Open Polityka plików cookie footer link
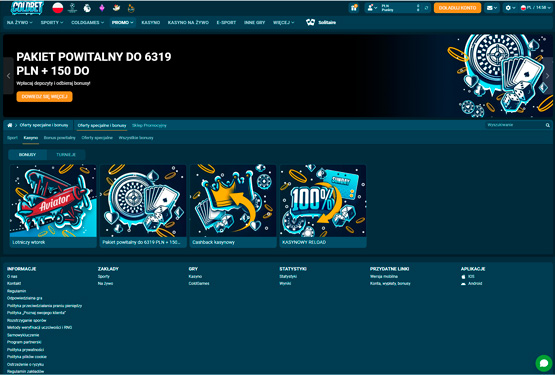The width and height of the screenshot is (555, 375). pos(27,357)
